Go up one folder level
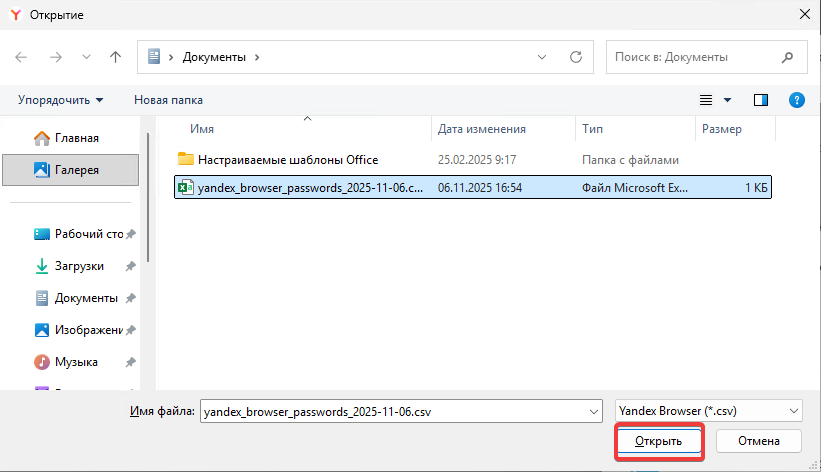821x472 pixels. pyautogui.click(x=115, y=57)
